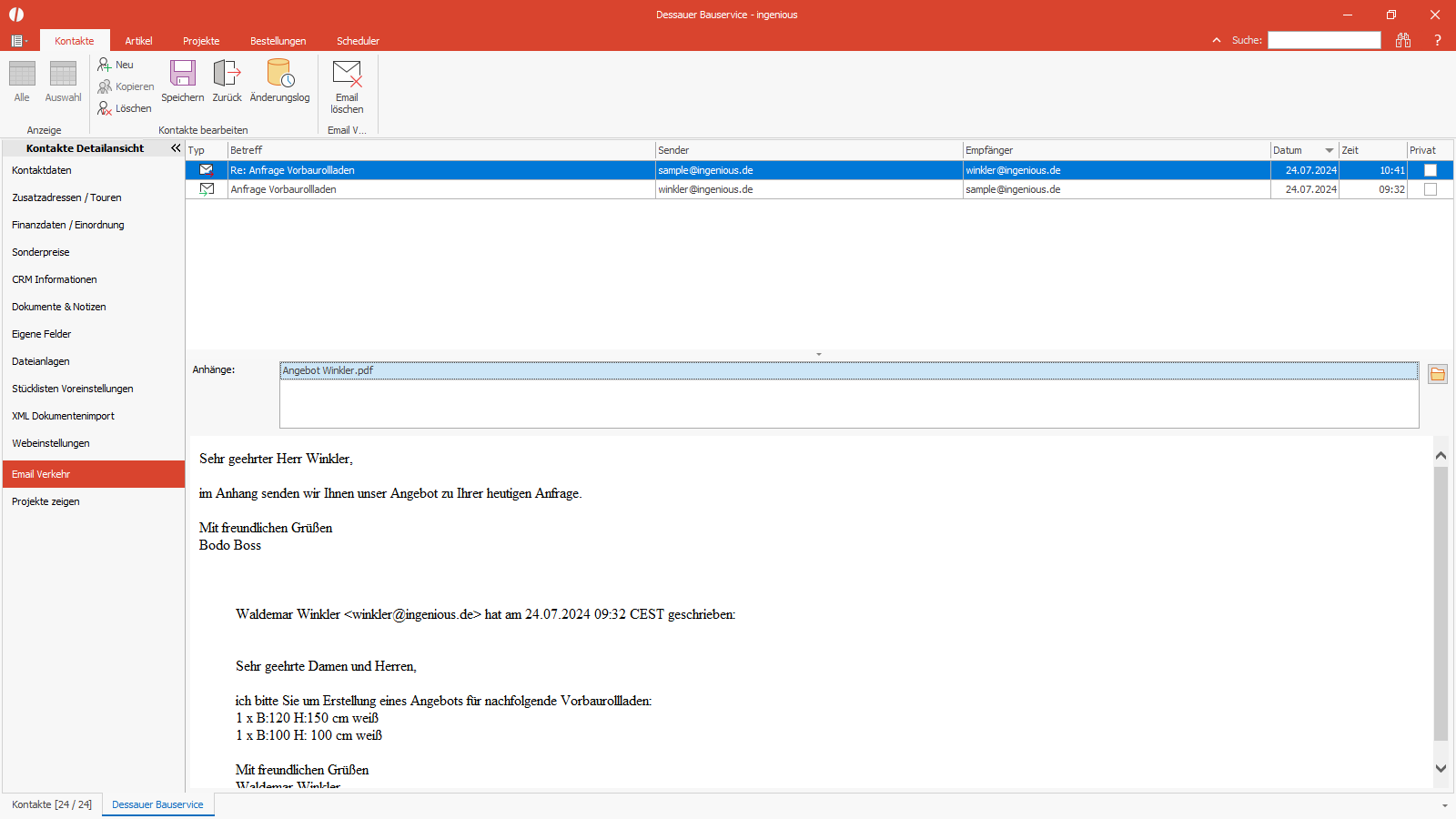Switch to the Artikel ribbon tab
1456x819 pixels.
[138, 41]
